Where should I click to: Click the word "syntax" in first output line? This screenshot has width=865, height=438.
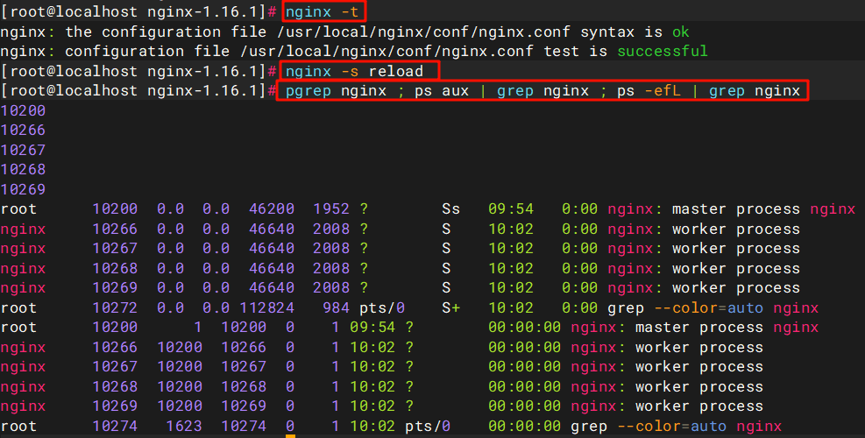point(607,32)
